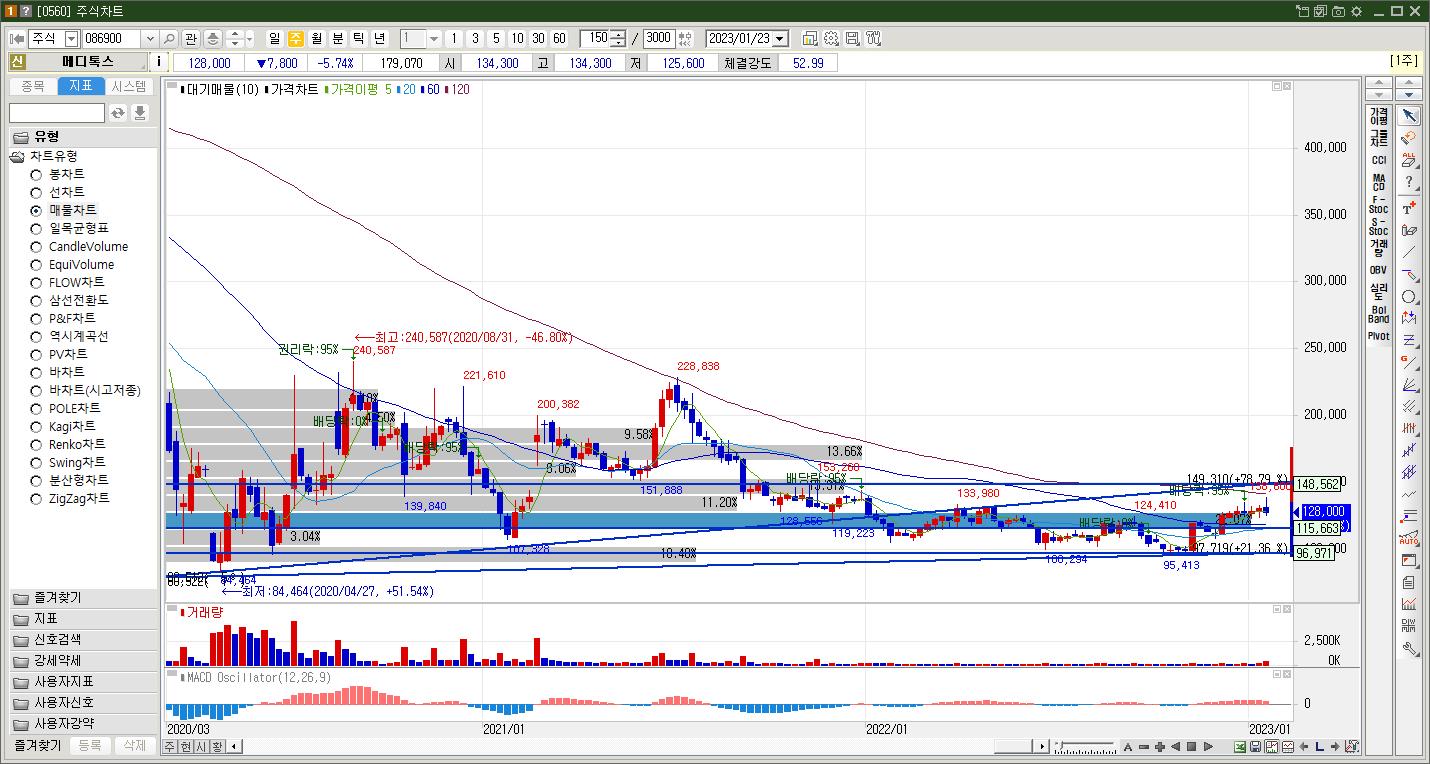This screenshot has height=764, width=1430.
Task: Open the date 2023/01/23 dropdown
Action: pyautogui.click(x=780, y=39)
